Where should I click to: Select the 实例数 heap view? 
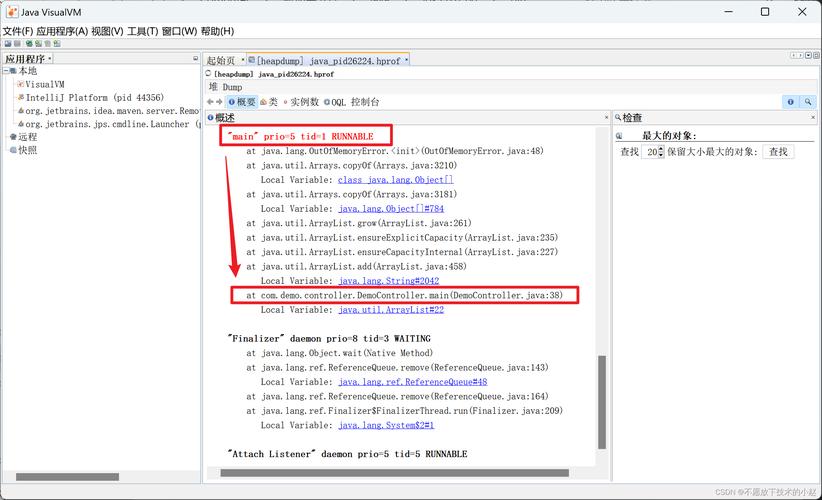pyautogui.click(x=301, y=102)
